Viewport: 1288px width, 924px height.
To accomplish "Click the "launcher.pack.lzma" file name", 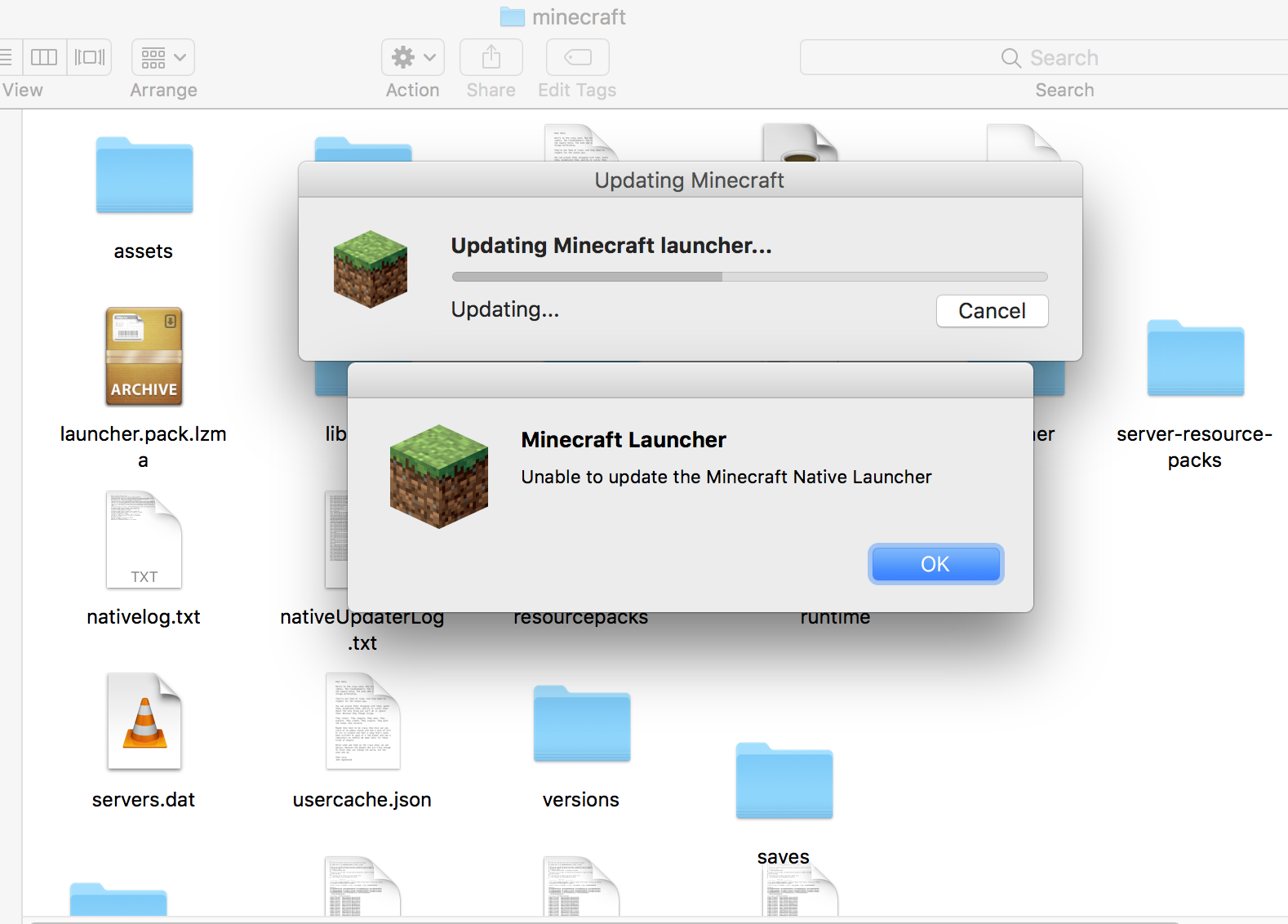I will tap(144, 447).
